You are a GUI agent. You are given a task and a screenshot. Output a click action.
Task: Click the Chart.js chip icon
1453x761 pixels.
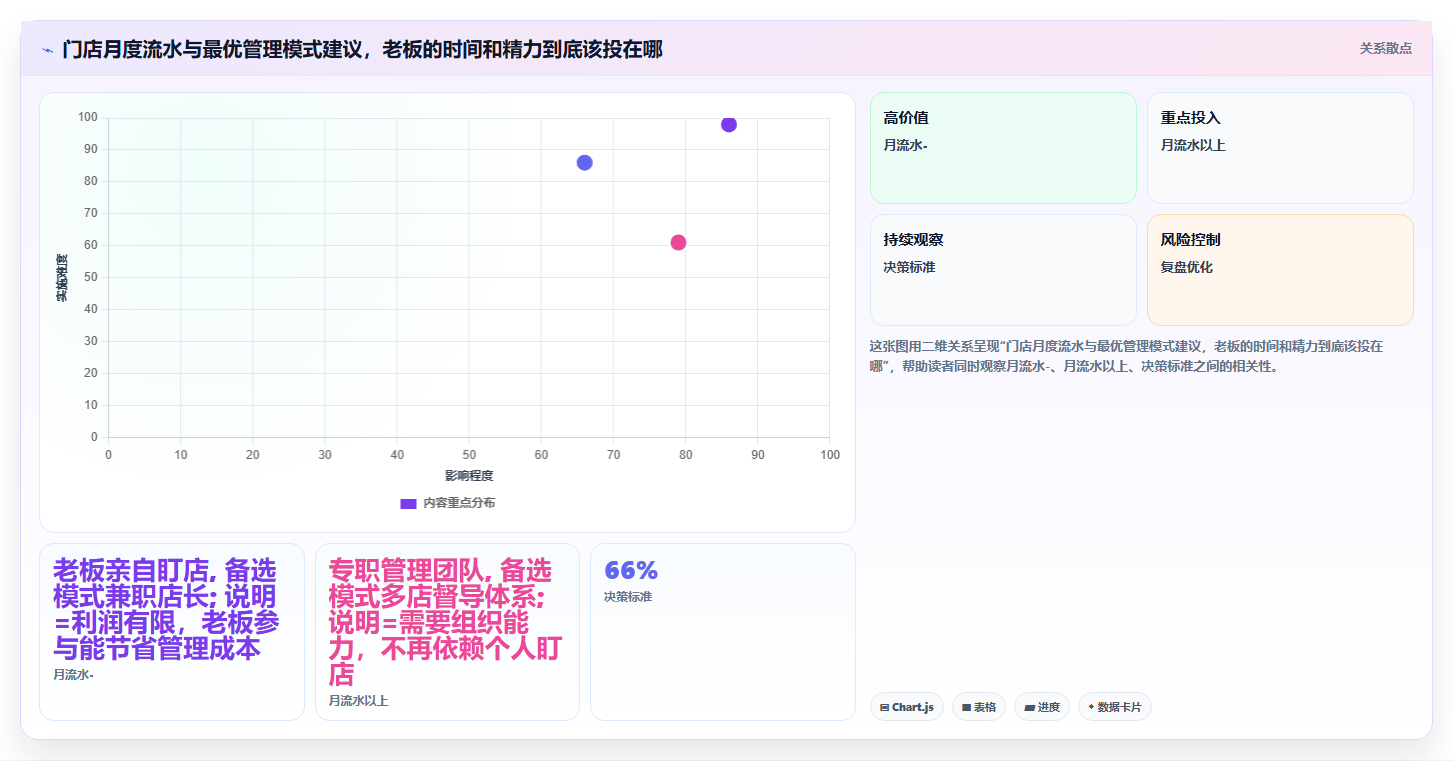tap(885, 707)
